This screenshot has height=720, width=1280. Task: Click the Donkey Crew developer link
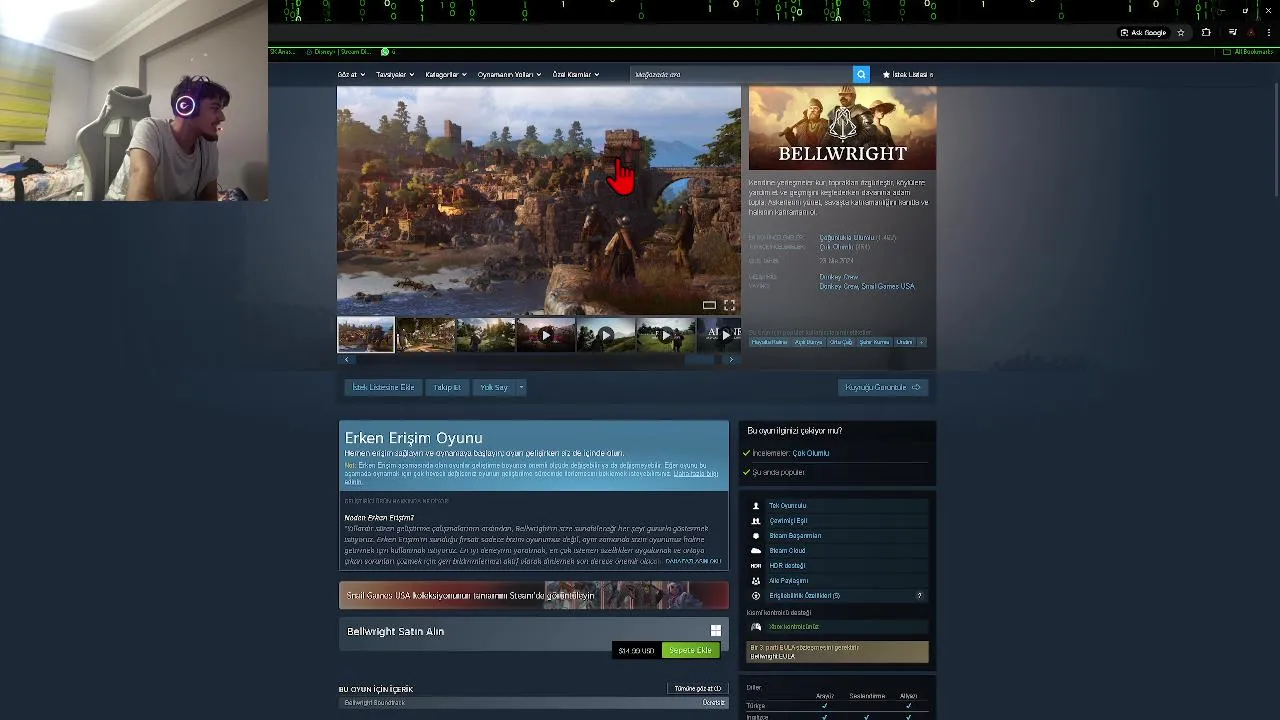[x=839, y=277]
